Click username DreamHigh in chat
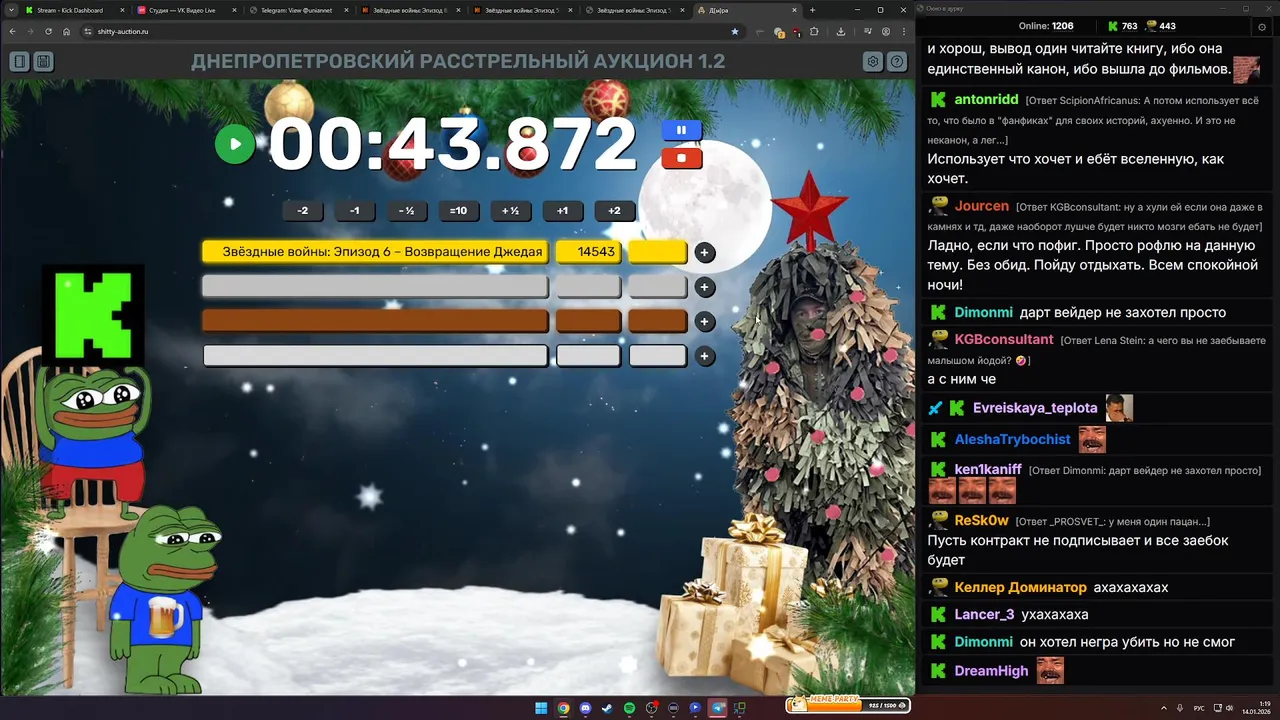 click(x=991, y=671)
